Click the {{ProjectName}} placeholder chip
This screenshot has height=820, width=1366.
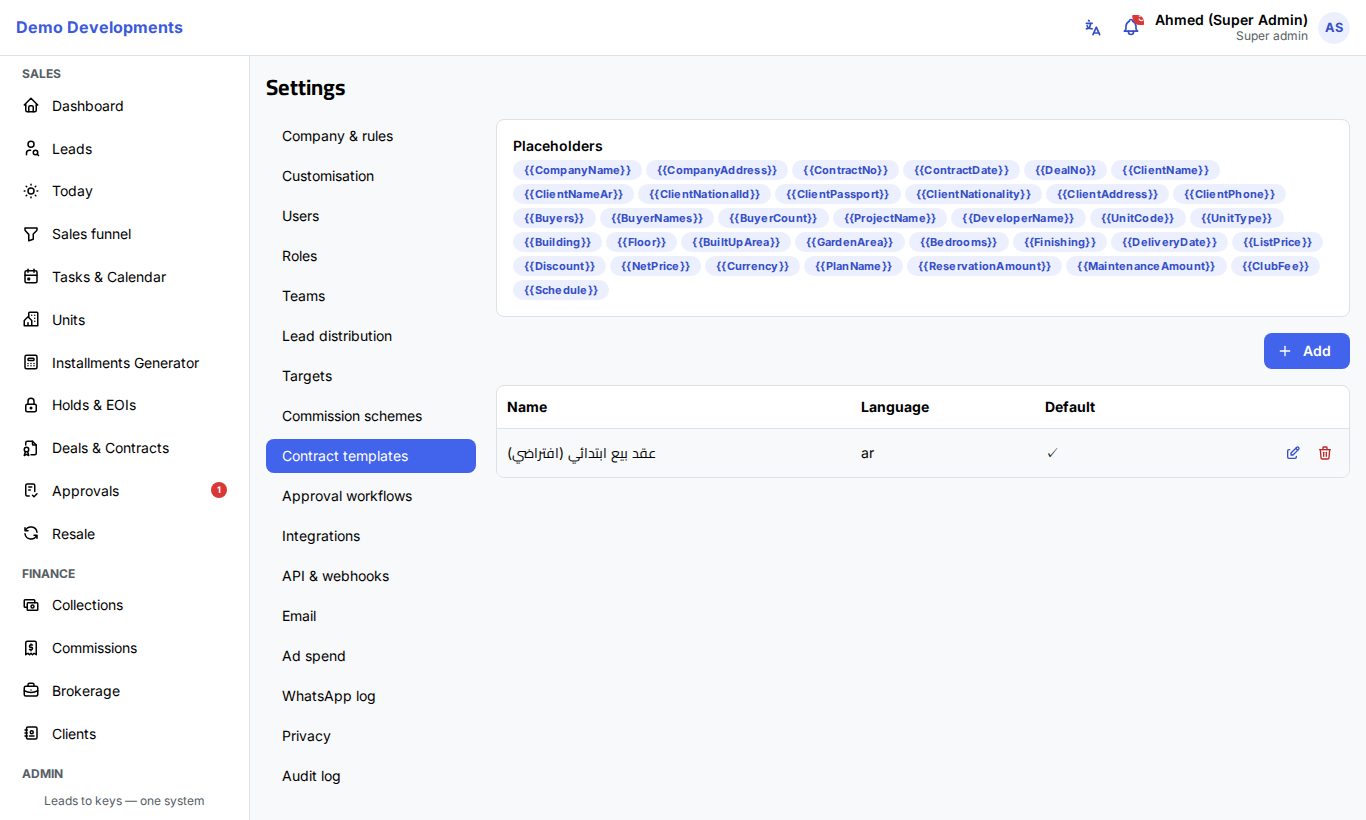(890, 218)
